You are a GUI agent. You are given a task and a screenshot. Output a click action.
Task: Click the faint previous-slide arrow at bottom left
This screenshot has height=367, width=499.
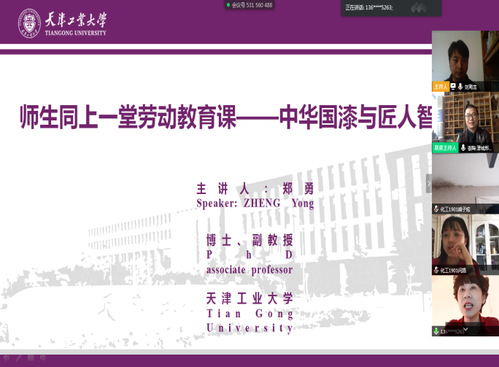click(x=7, y=358)
